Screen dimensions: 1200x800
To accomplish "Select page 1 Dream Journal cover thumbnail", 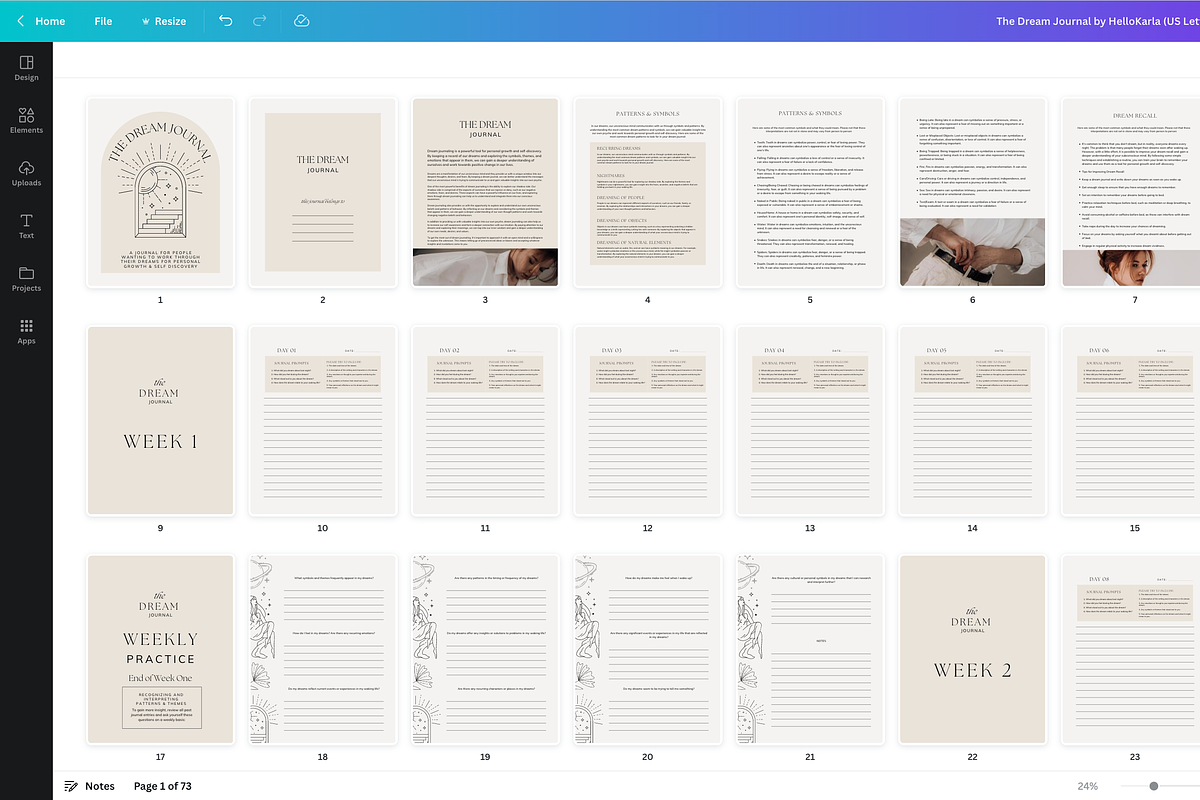I will point(160,192).
